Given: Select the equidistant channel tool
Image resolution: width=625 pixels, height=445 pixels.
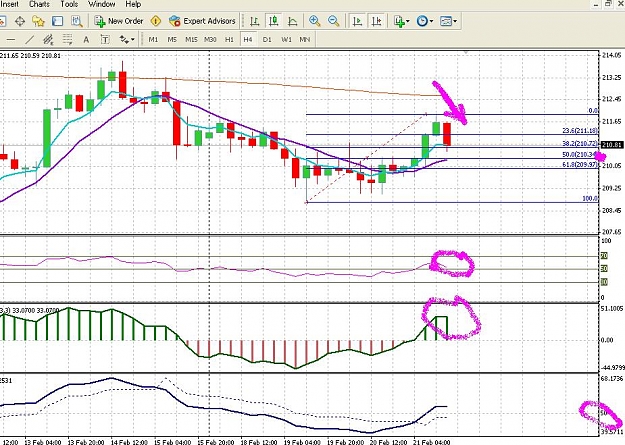Looking at the screenshot, I should click(x=48, y=39).
